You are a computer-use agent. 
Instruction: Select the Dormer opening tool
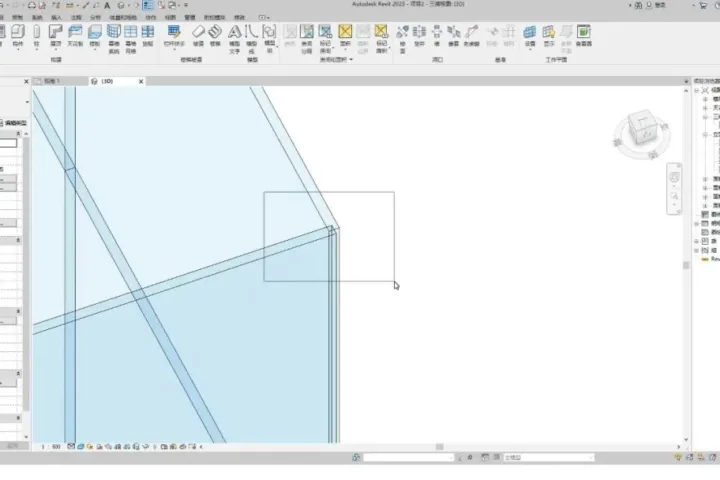(x=472, y=36)
